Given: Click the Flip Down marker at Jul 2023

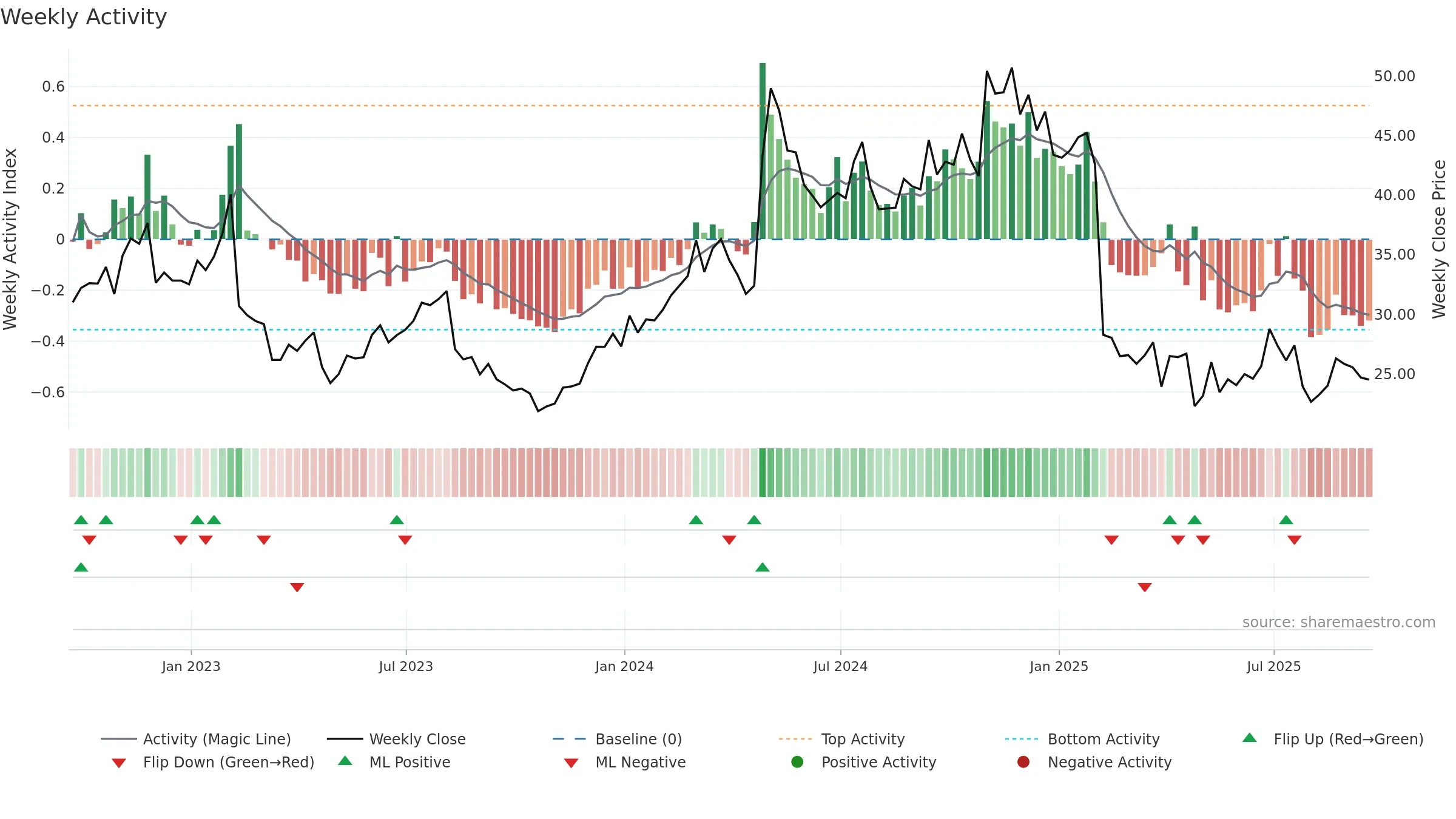Looking at the screenshot, I should pyautogui.click(x=405, y=540).
